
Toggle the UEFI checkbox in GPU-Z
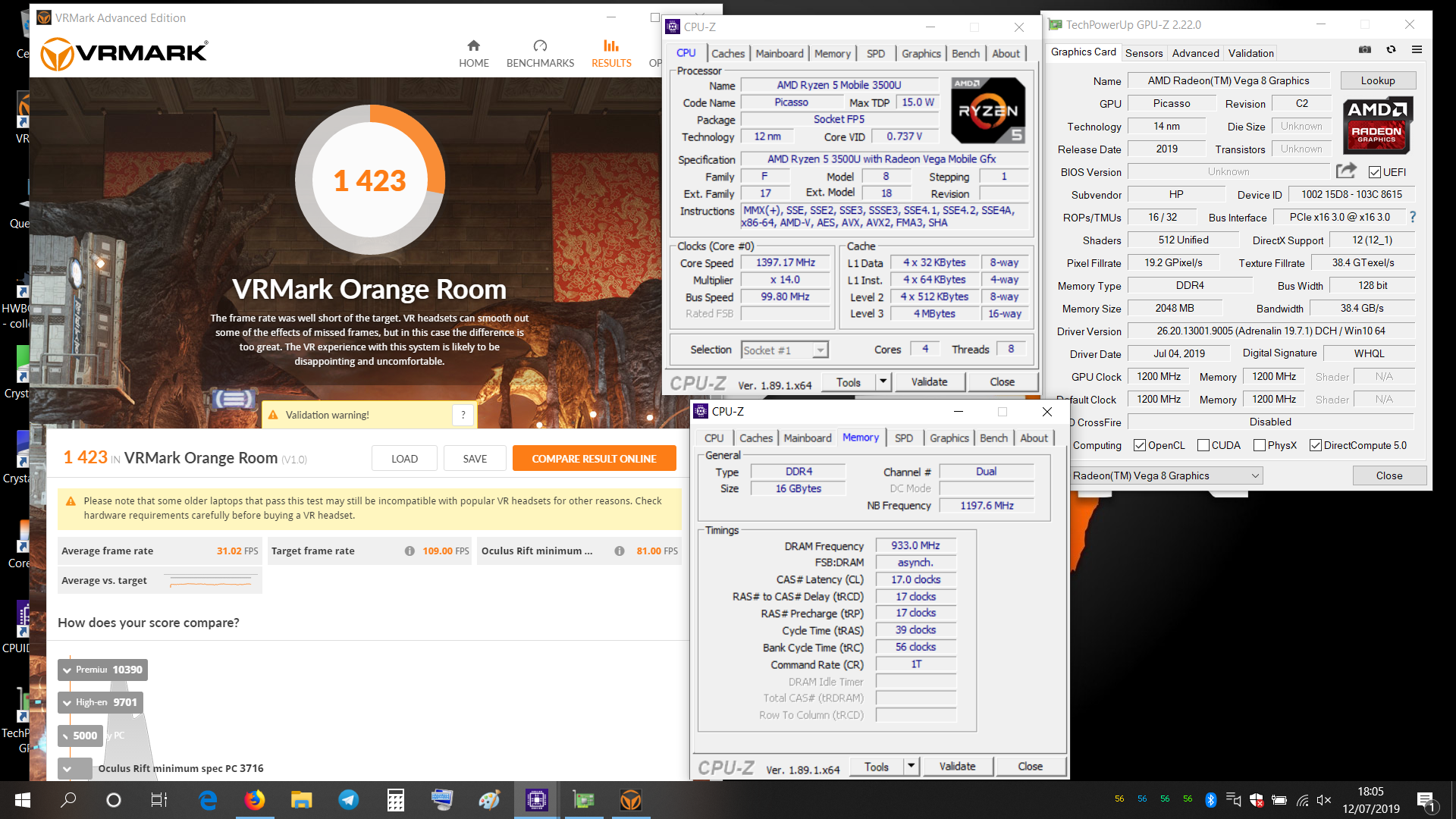click(1374, 172)
